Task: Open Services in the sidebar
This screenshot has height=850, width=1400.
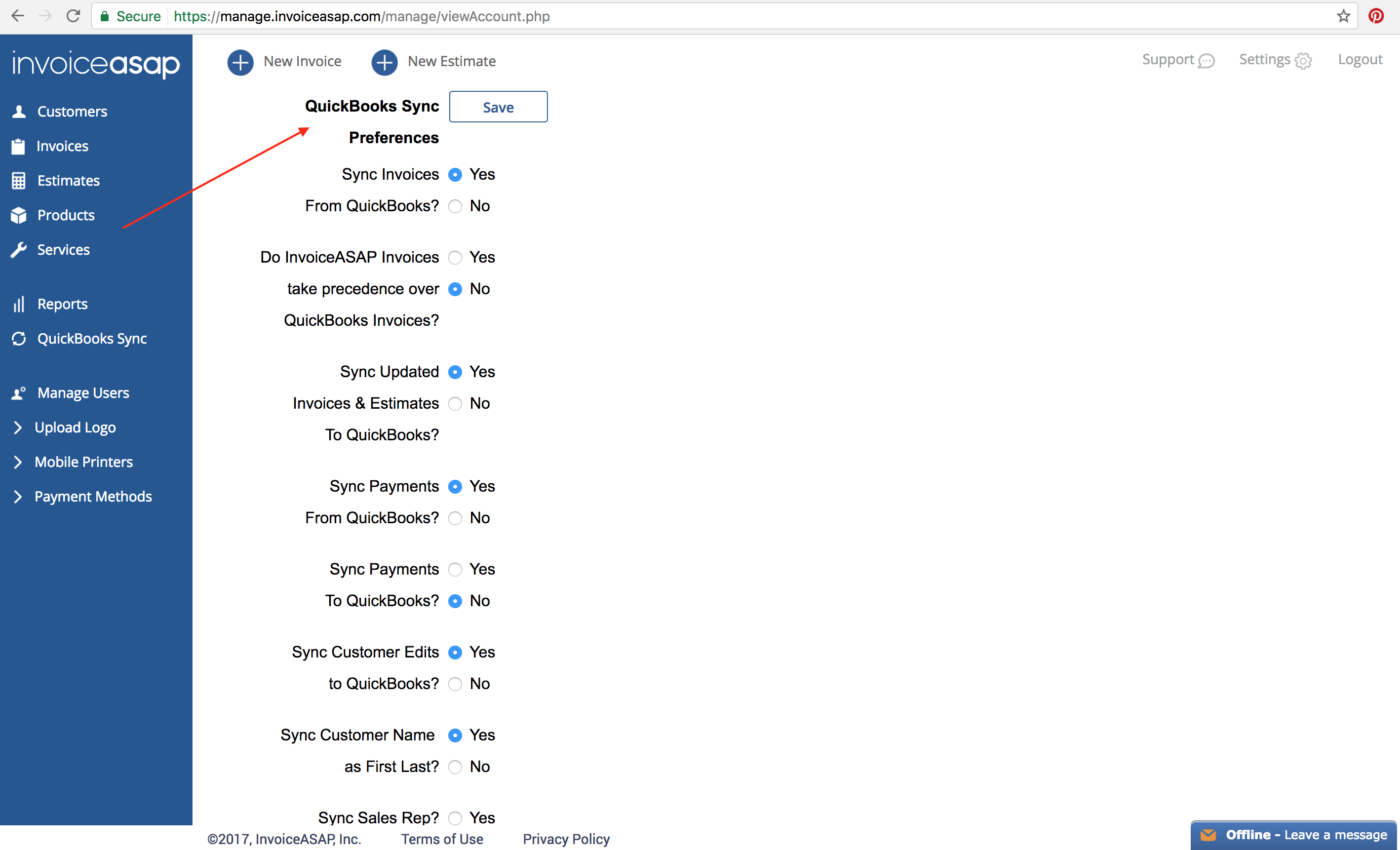Action: click(x=64, y=250)
